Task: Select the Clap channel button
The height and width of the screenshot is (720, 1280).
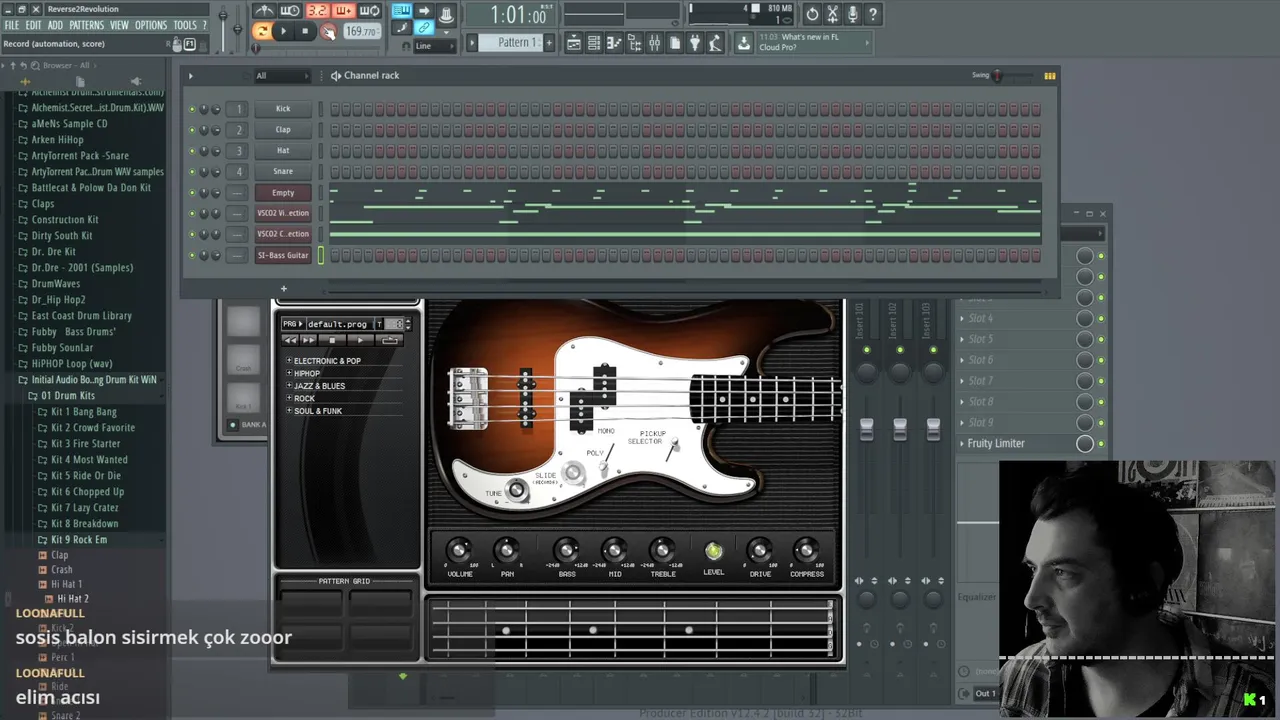Action: (x=283, y=130)
